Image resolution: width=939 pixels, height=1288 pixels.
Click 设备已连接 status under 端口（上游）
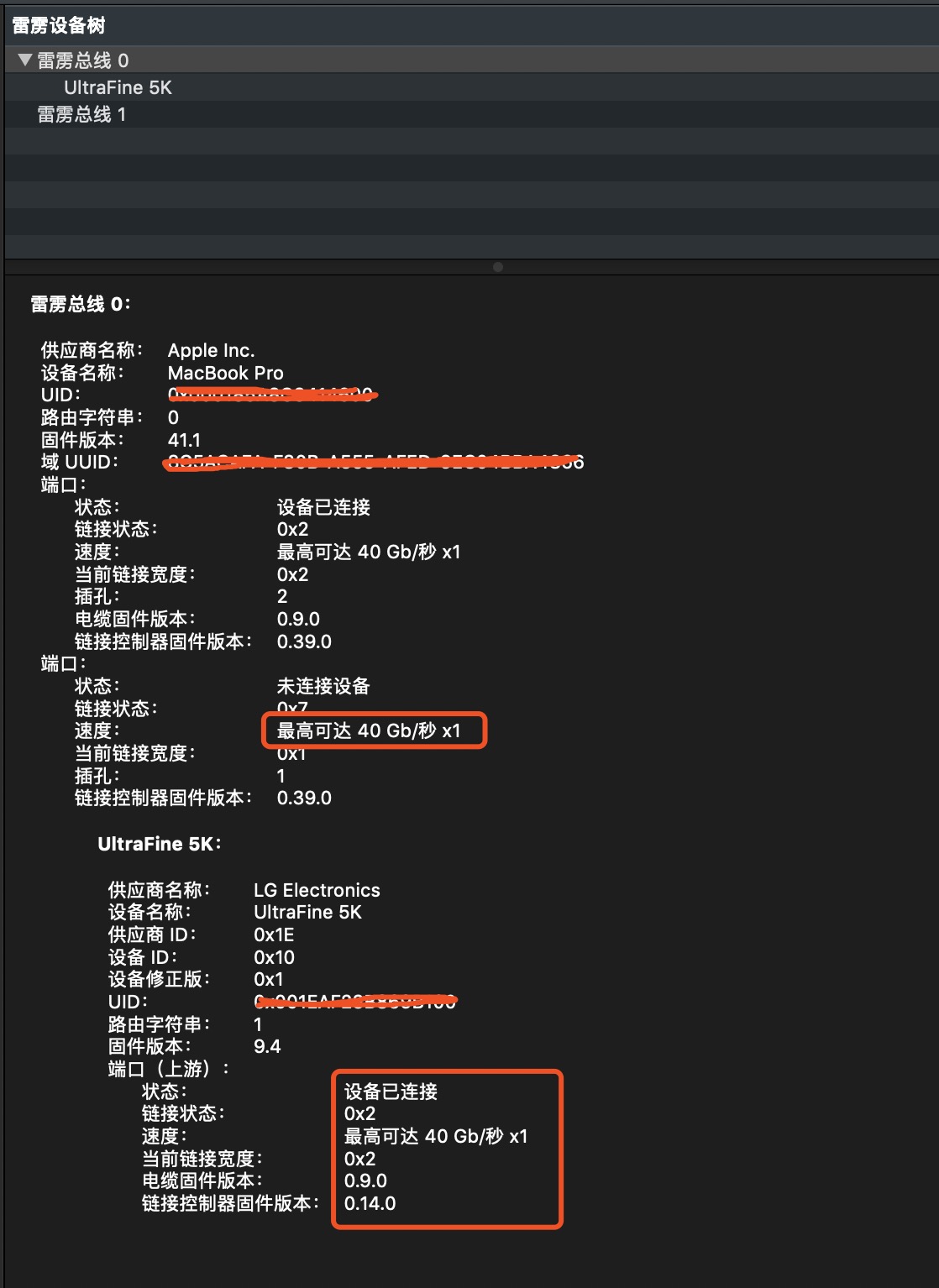pyautogui.click(x=391, y=1092)
